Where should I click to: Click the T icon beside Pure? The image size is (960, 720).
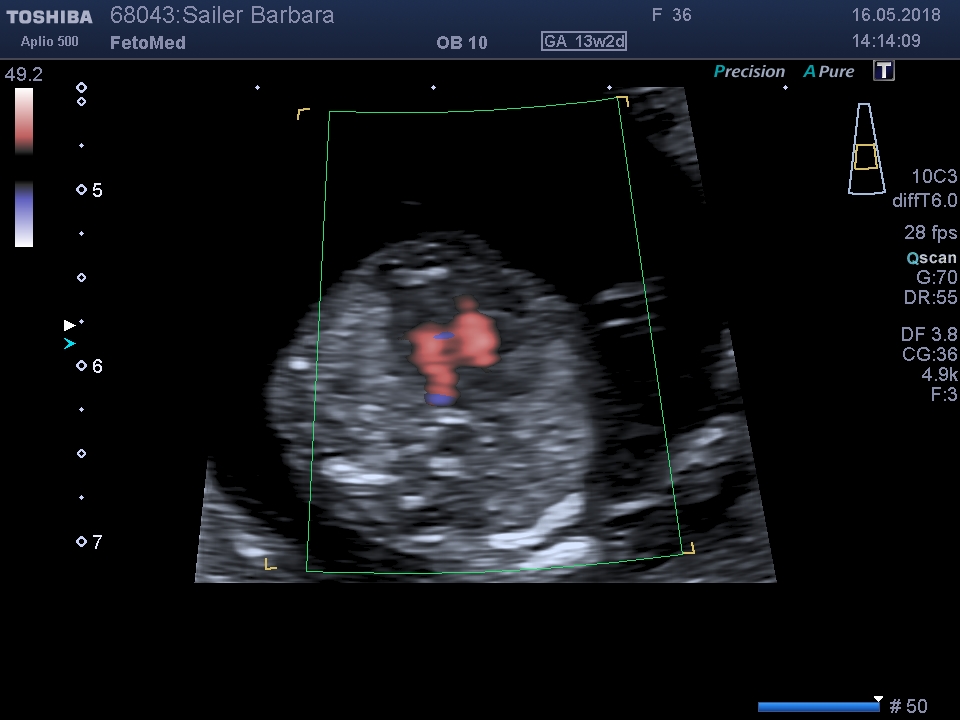coord(883,71)
